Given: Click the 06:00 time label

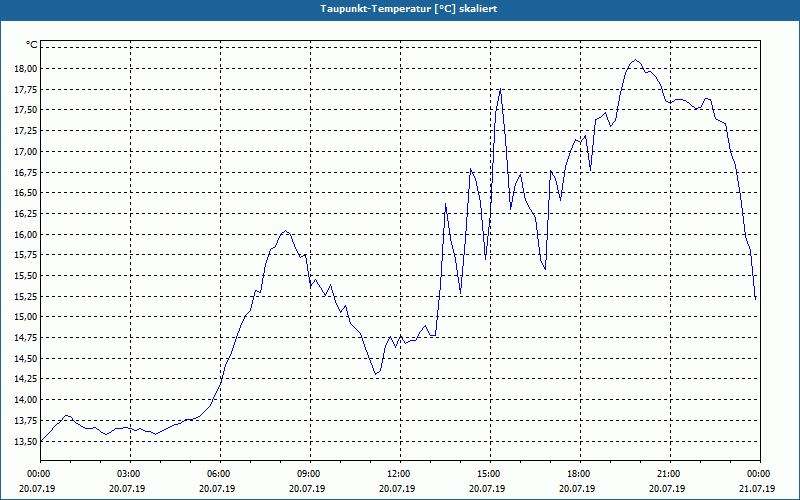Looking at the screenshot, I should [220, 474].
